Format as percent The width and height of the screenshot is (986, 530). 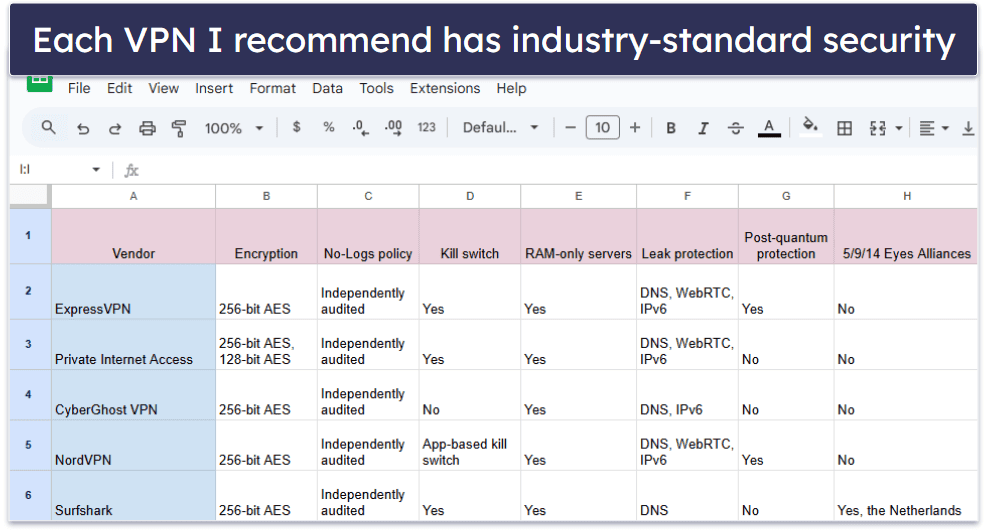[x=328, y=128]
